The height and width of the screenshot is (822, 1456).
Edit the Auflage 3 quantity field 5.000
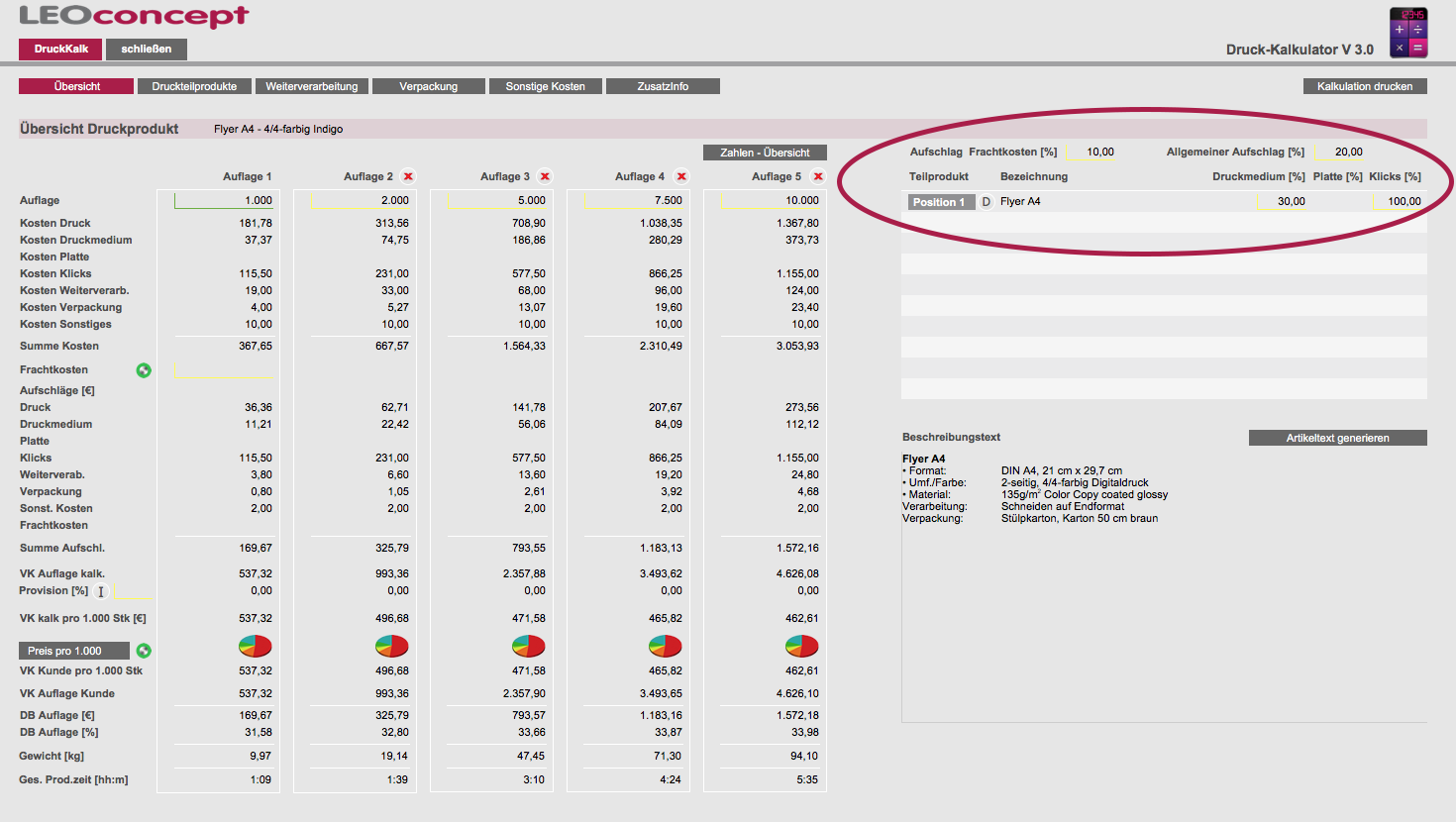click(x=497, y=200)
